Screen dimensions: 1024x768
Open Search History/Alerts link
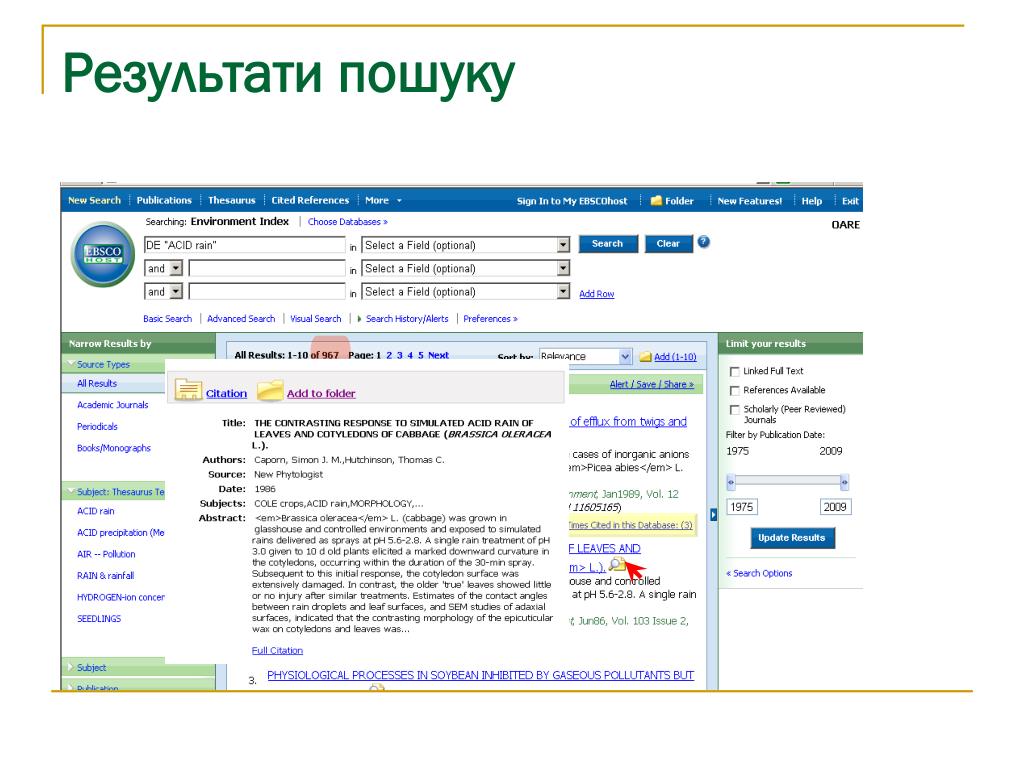(x=407, y=319)
